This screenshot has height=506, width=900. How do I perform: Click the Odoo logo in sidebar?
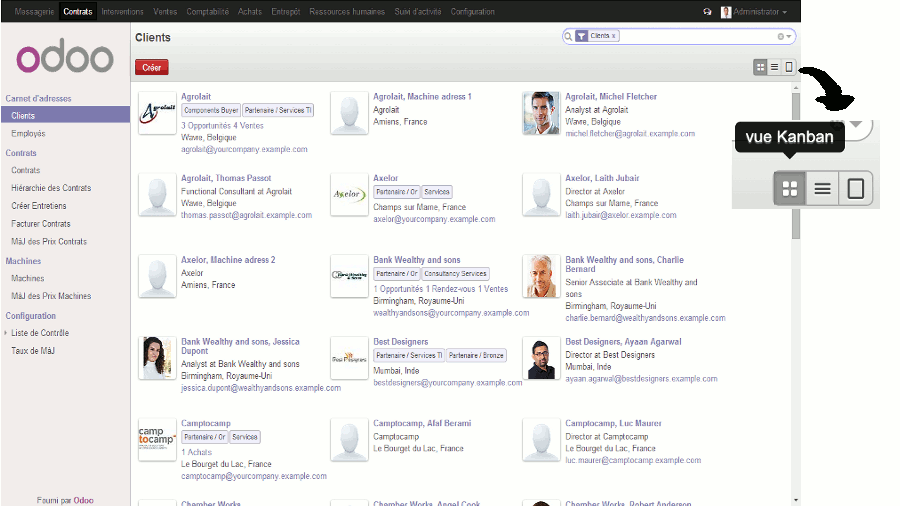point(65,57)
